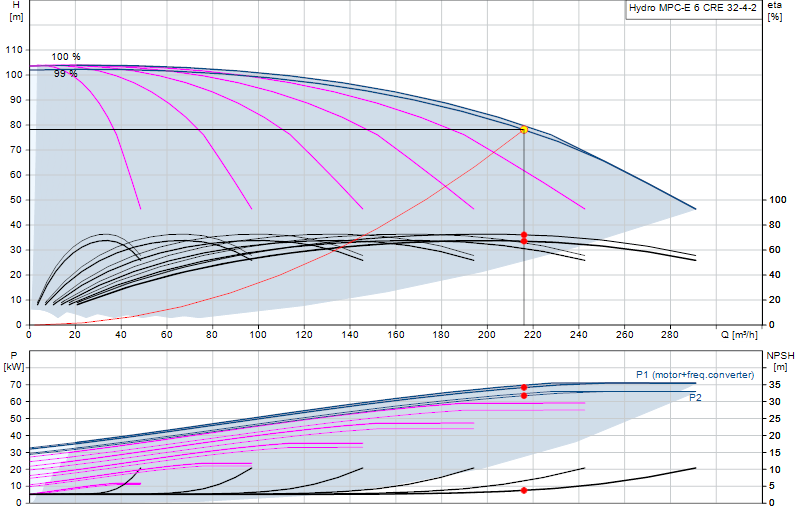The width and height of the screenshot is (800, 520).
Task: Click the 'Q [m³/h]' axis title
Action: pyautogui.click(x=739, y=335)
